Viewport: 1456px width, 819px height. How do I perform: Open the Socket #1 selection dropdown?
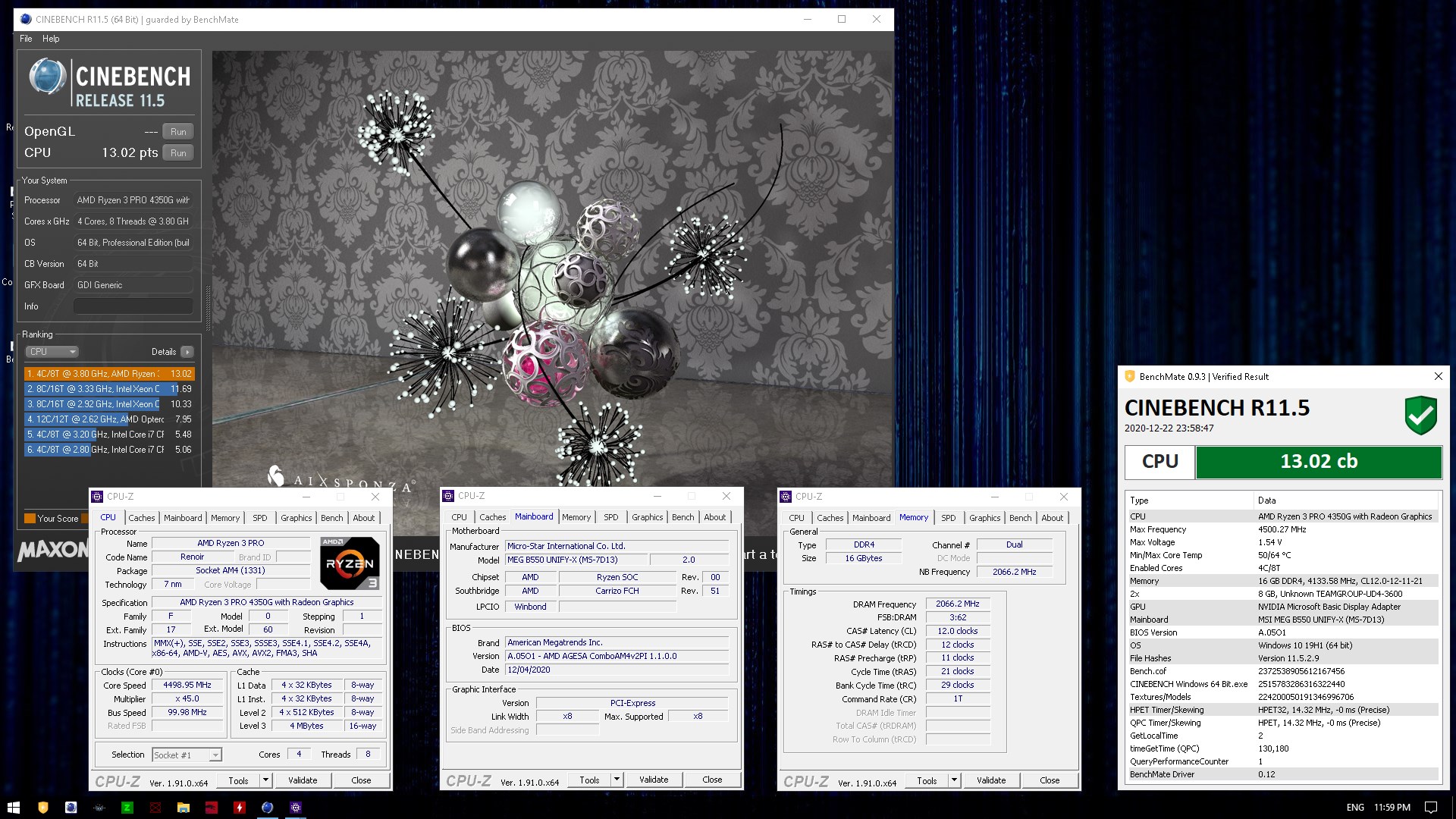pyautogui.click(x=187, y=755)
